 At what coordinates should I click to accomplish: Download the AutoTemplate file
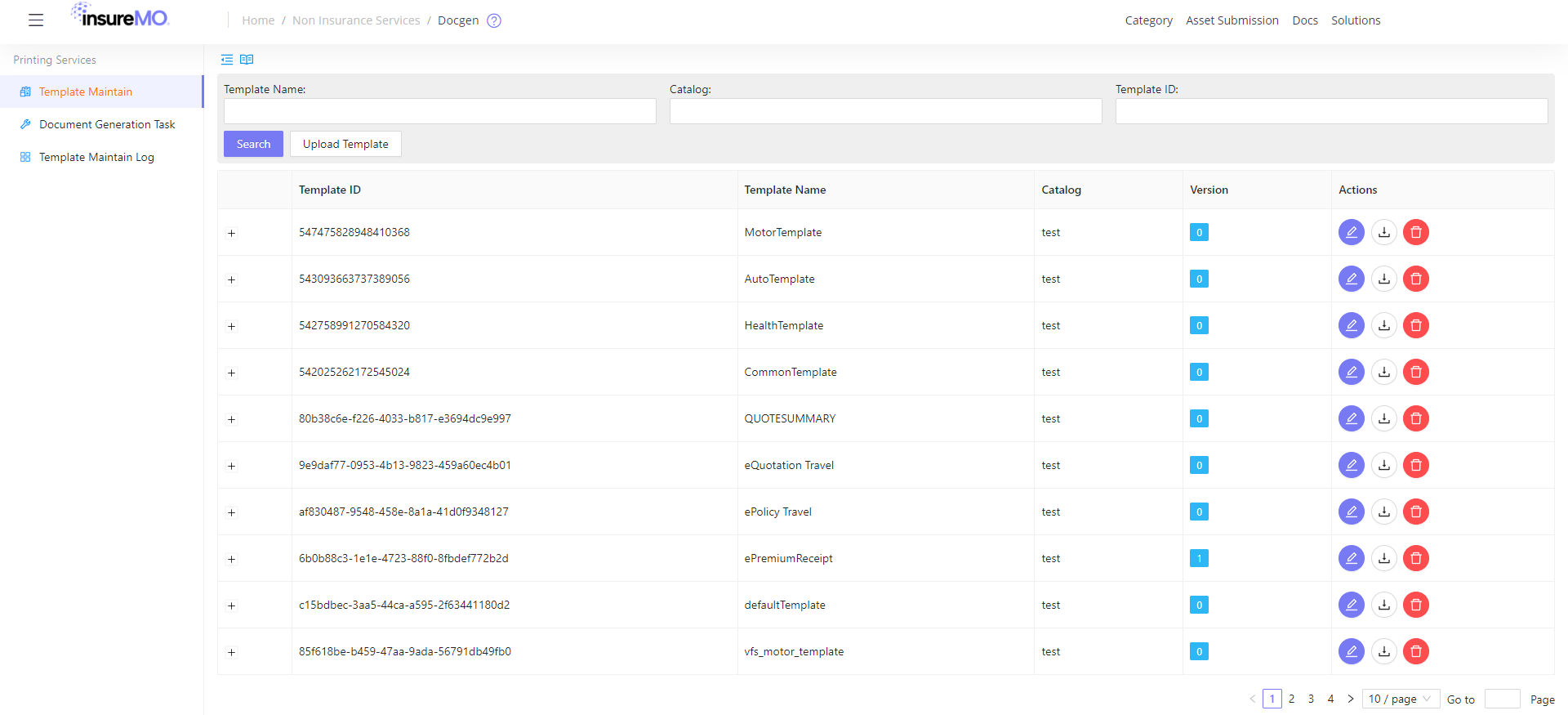pyautogui.click(x=1383, y=279)
